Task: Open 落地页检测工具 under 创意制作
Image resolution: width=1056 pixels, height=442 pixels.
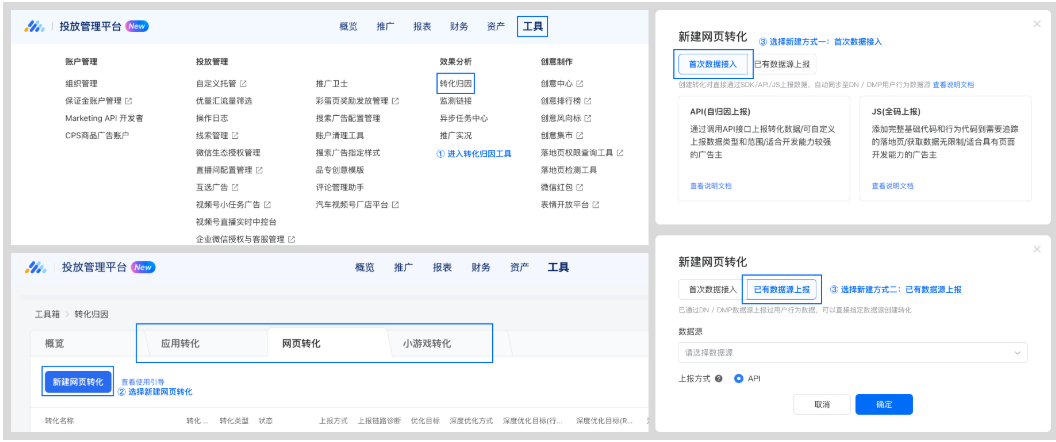Action: tap(568, 170)
